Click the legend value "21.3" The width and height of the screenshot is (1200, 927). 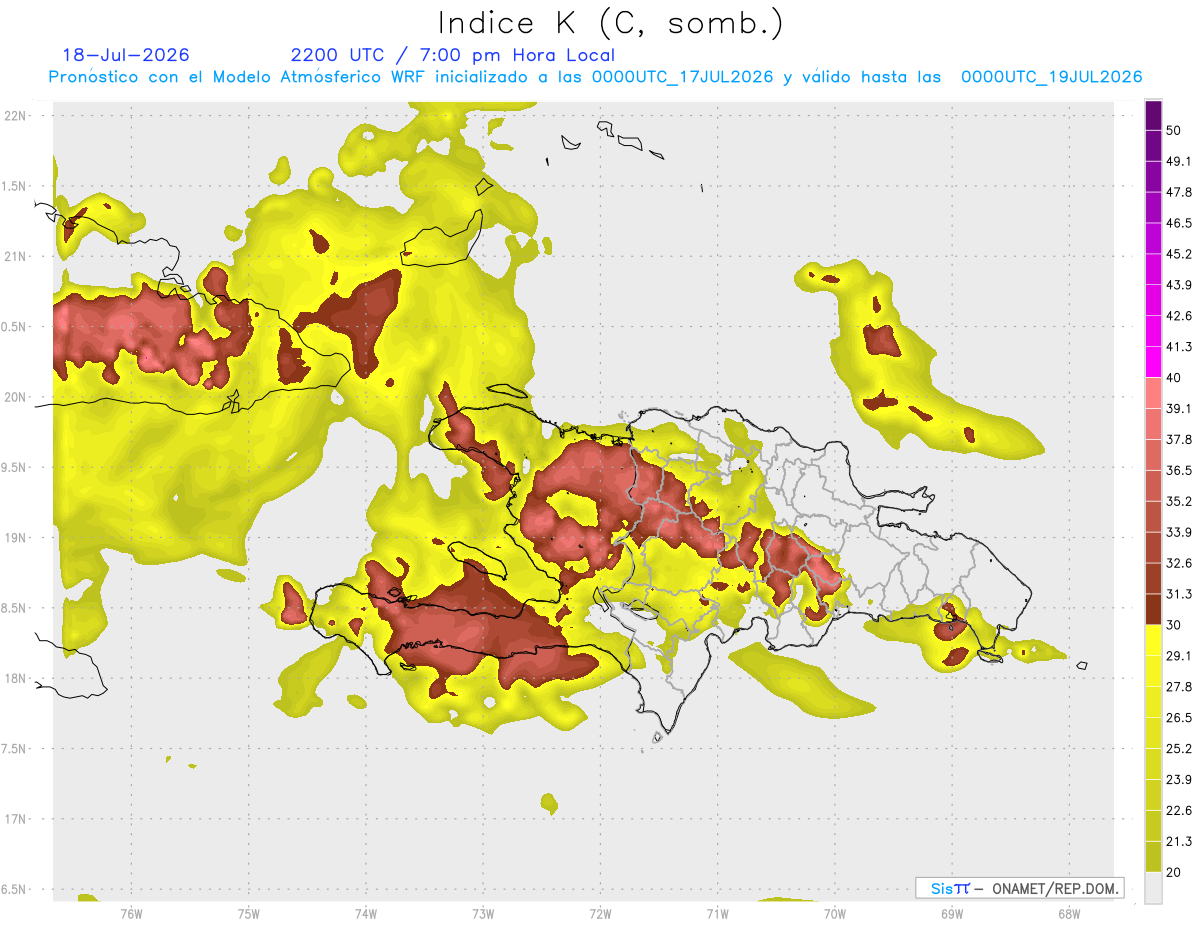tap(1179, 842)
